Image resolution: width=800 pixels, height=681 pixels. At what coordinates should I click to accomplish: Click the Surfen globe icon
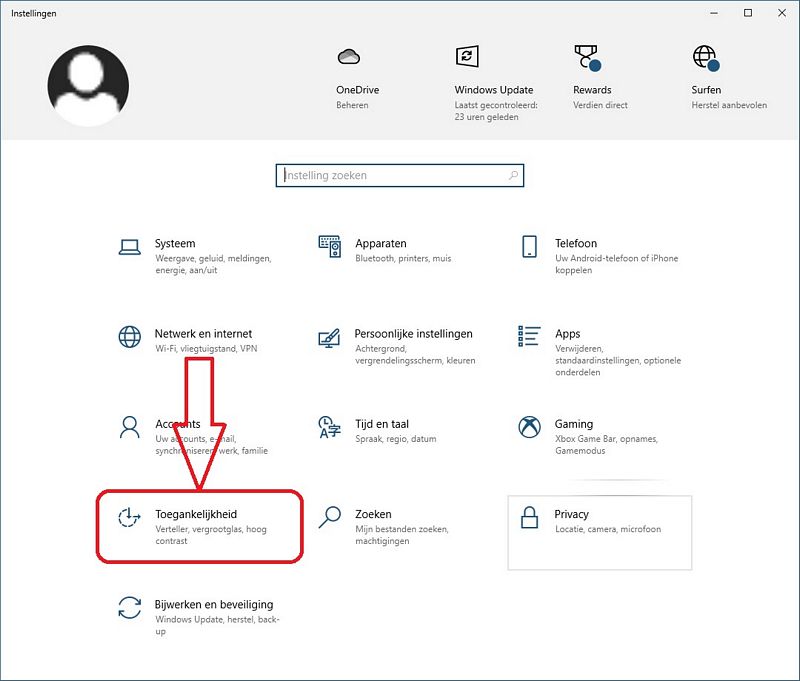click(x=706, y=57)
